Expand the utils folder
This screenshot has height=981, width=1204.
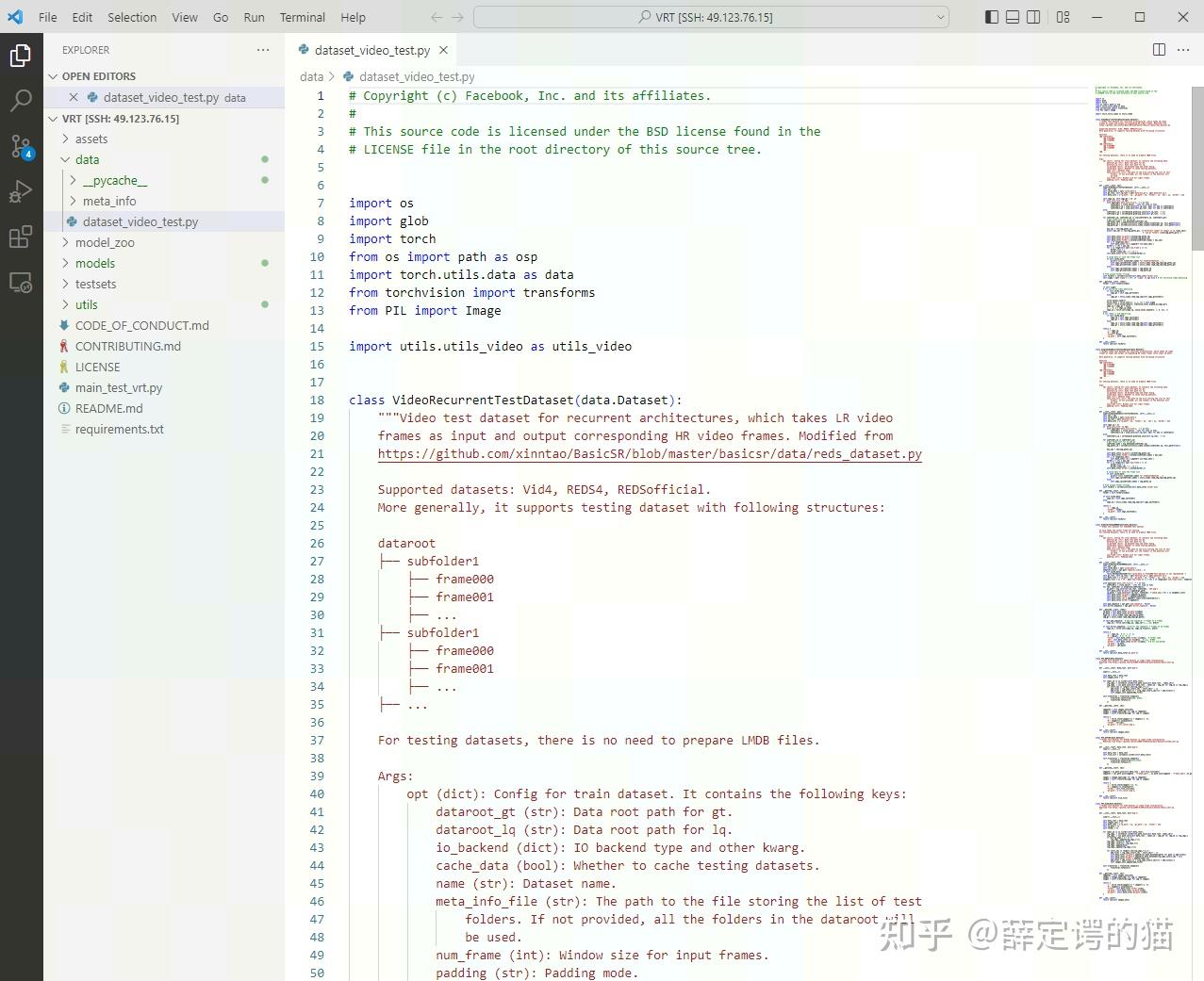point(87,305)
